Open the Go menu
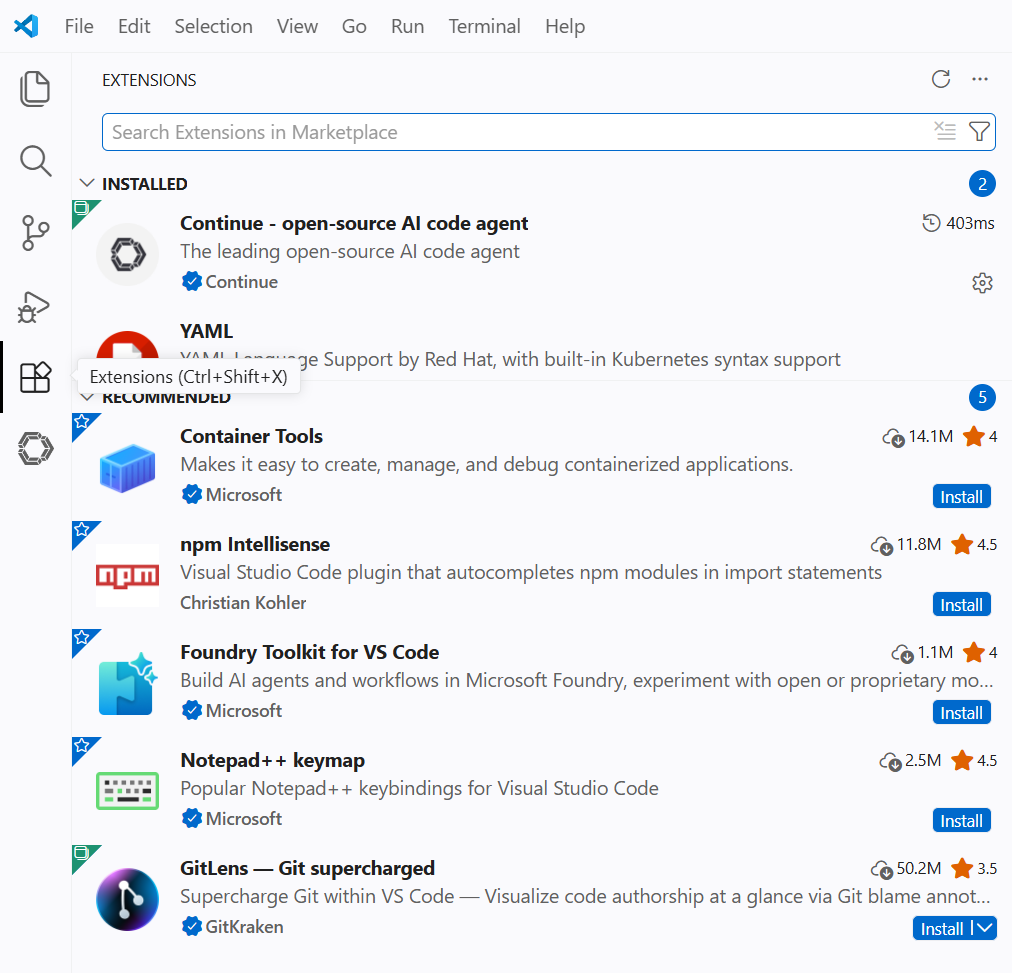1012x973 pixels. pyautogui.click(x=354, y=26)
